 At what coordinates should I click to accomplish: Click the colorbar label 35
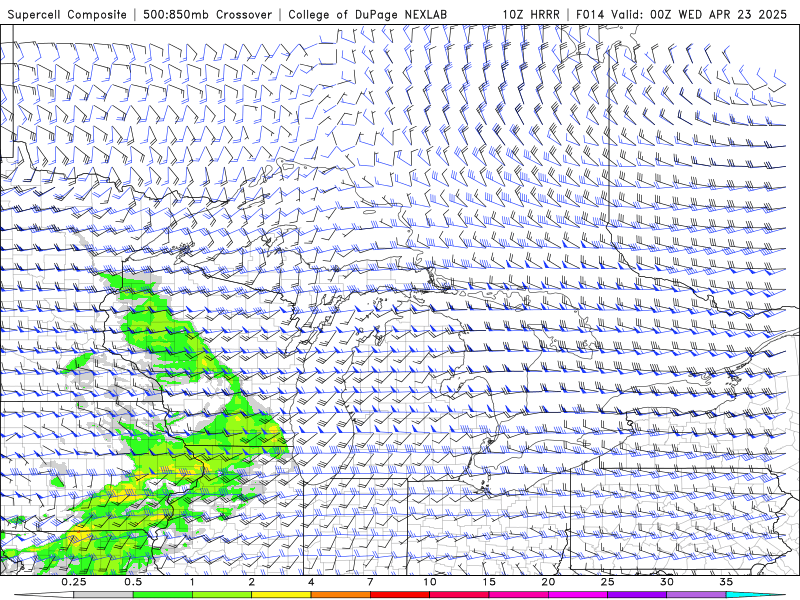(726, 582)
